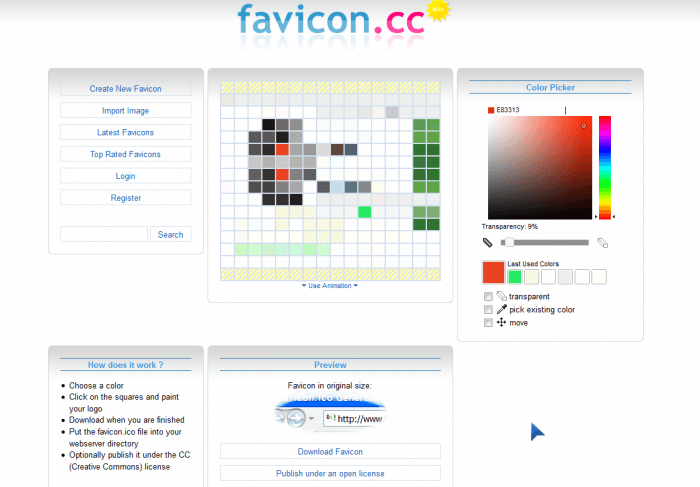This screenshot has width=700, height=487.
Task: Click the Preview heading
Action: click(x=330, y=365)
